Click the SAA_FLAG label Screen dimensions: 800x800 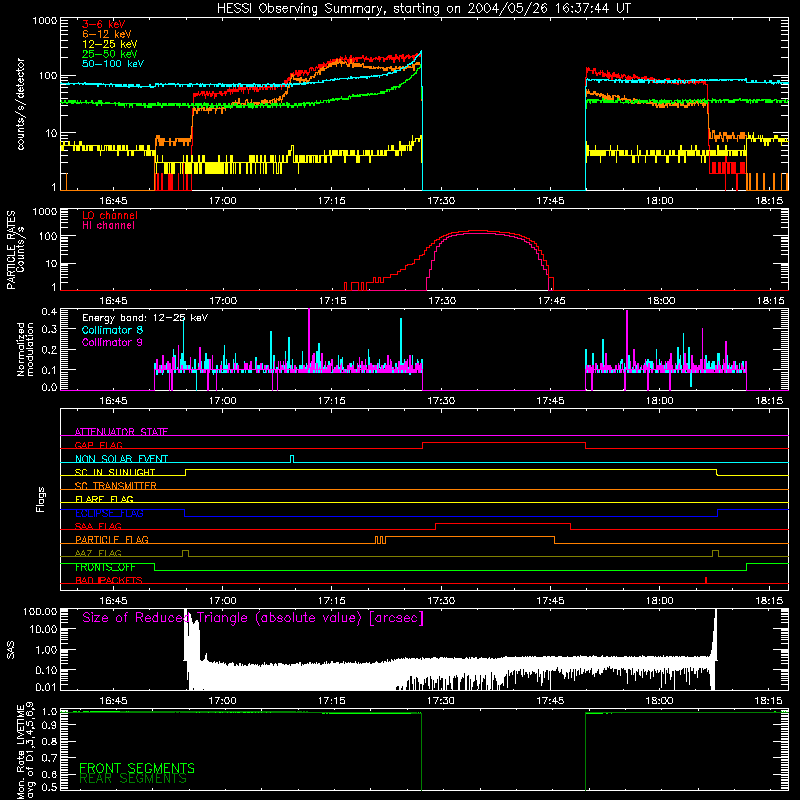pos(98,526)
